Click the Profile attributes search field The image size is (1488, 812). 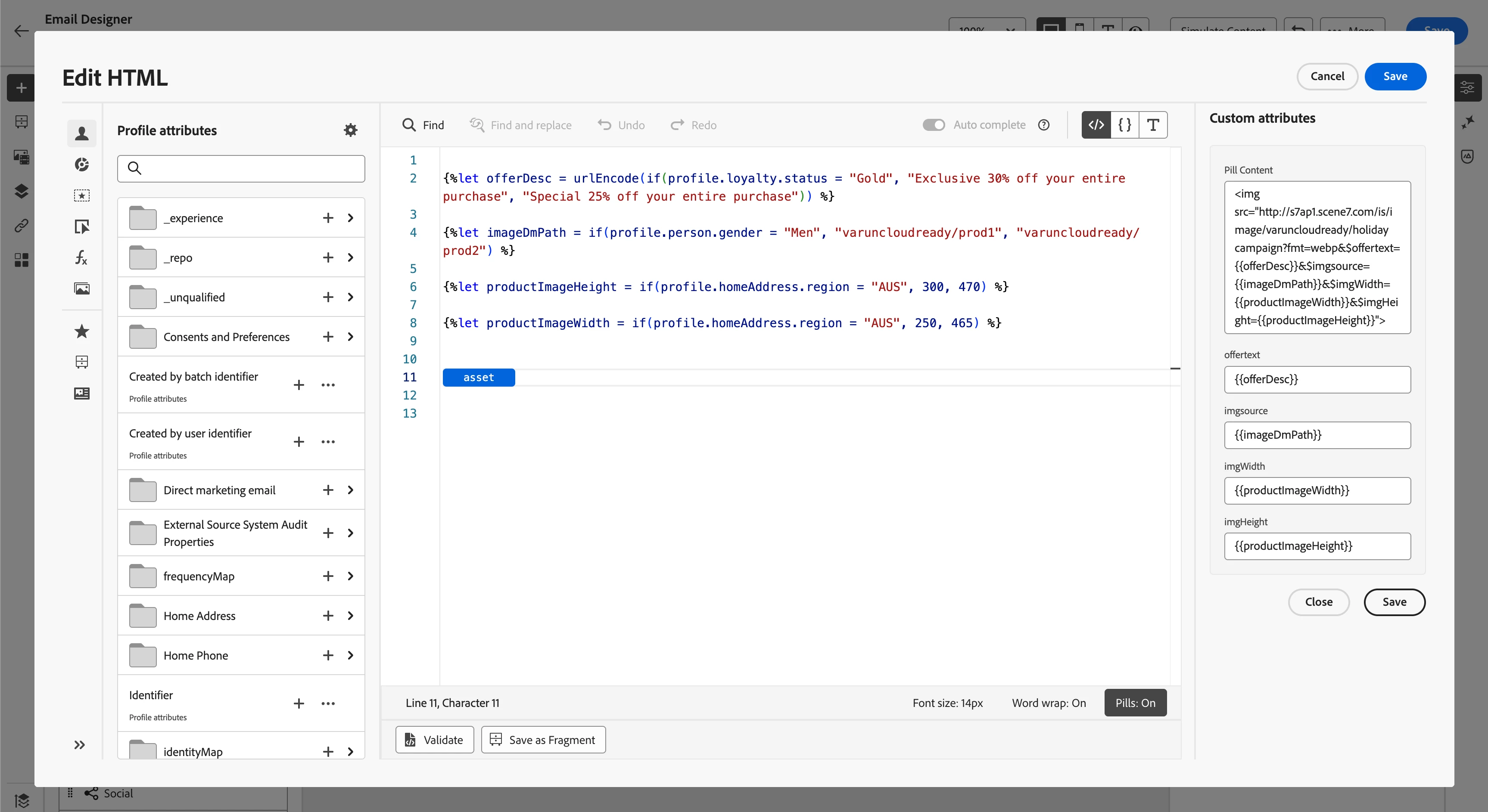click(241, 168)
